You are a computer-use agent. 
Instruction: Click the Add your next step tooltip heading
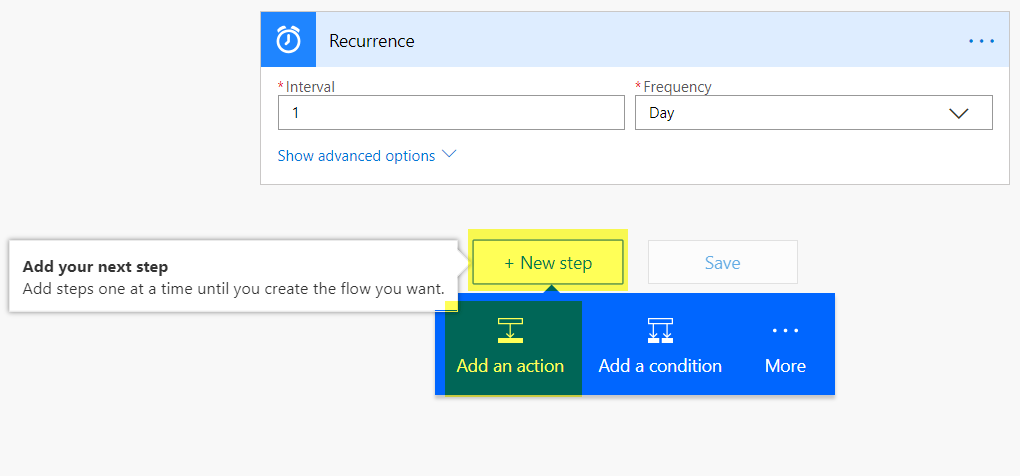(95, 267)
